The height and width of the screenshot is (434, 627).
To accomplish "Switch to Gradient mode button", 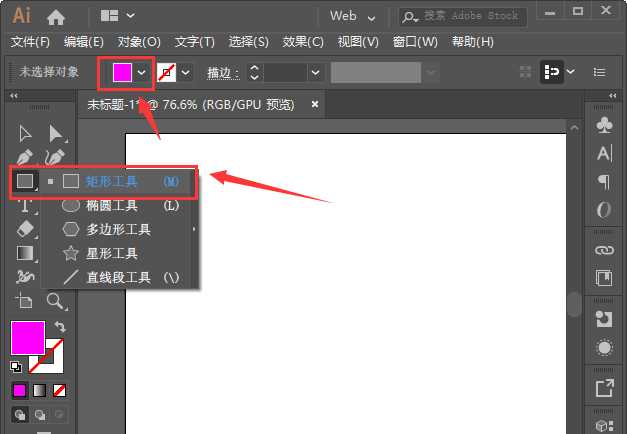I will (39, 390).
